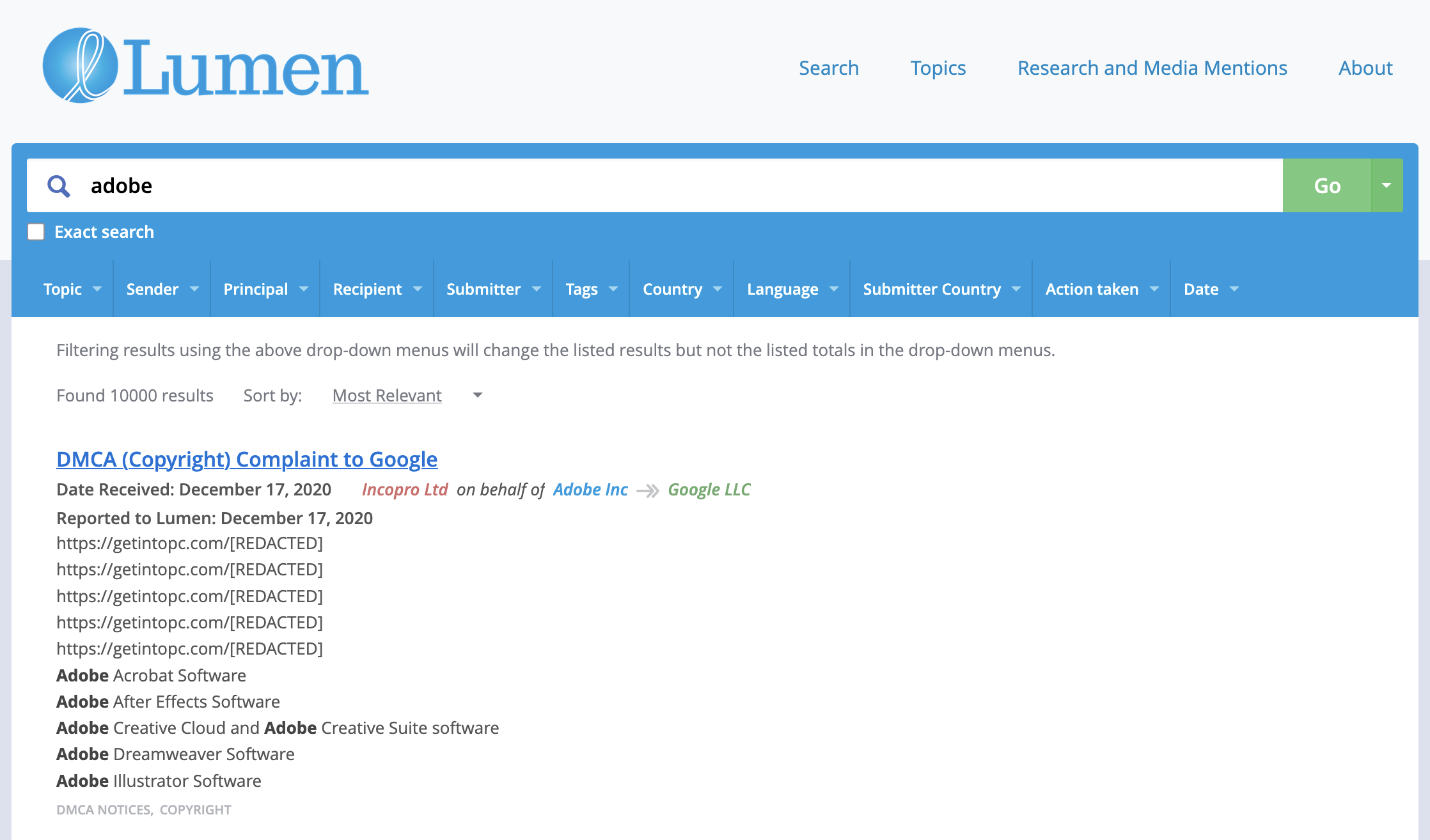Click the Adobe After Effects Software line
Image resolution: width=1430 pixels, height=840 pixels.
point(168,702)
